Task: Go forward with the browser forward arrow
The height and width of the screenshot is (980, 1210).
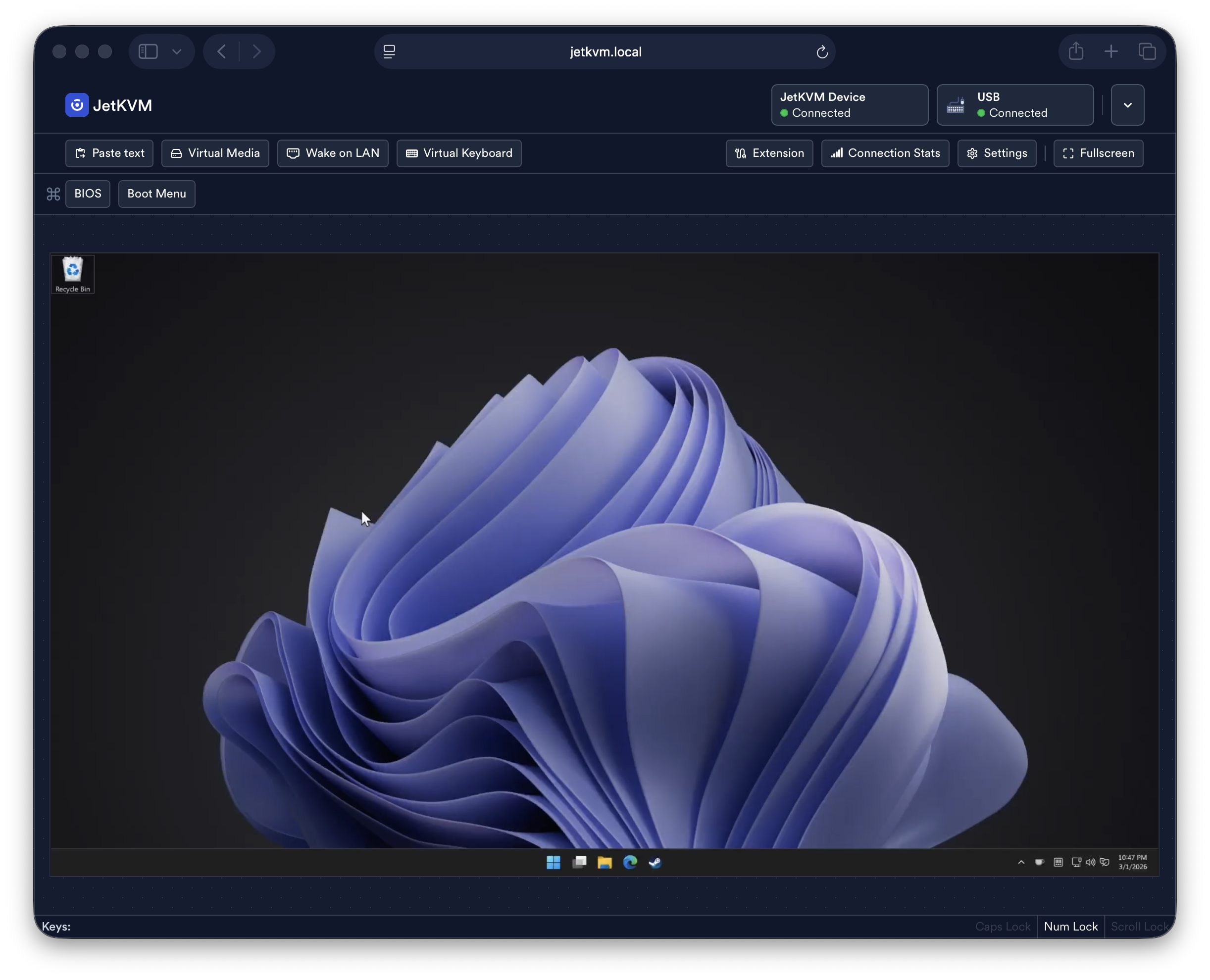Action: click(257, 52)
